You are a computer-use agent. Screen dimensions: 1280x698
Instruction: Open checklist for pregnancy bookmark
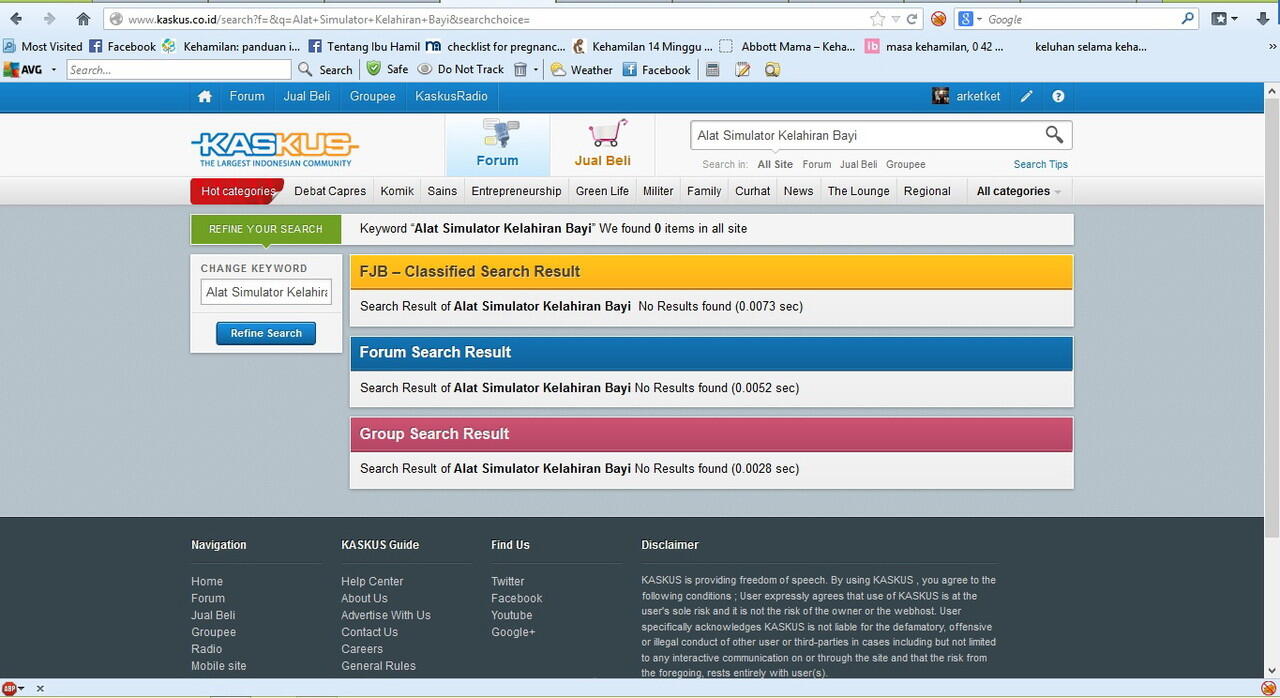496,46
